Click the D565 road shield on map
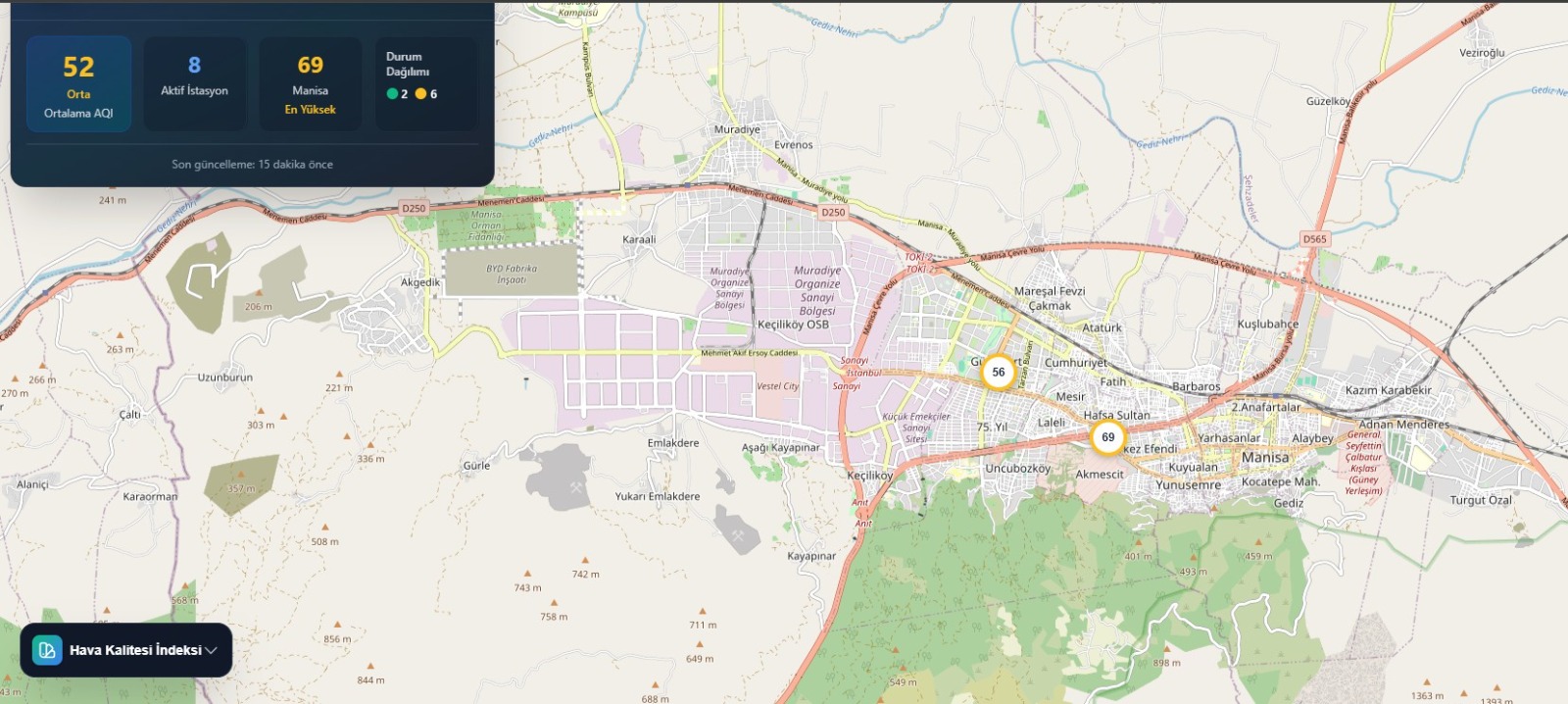 coord(1314,239)
